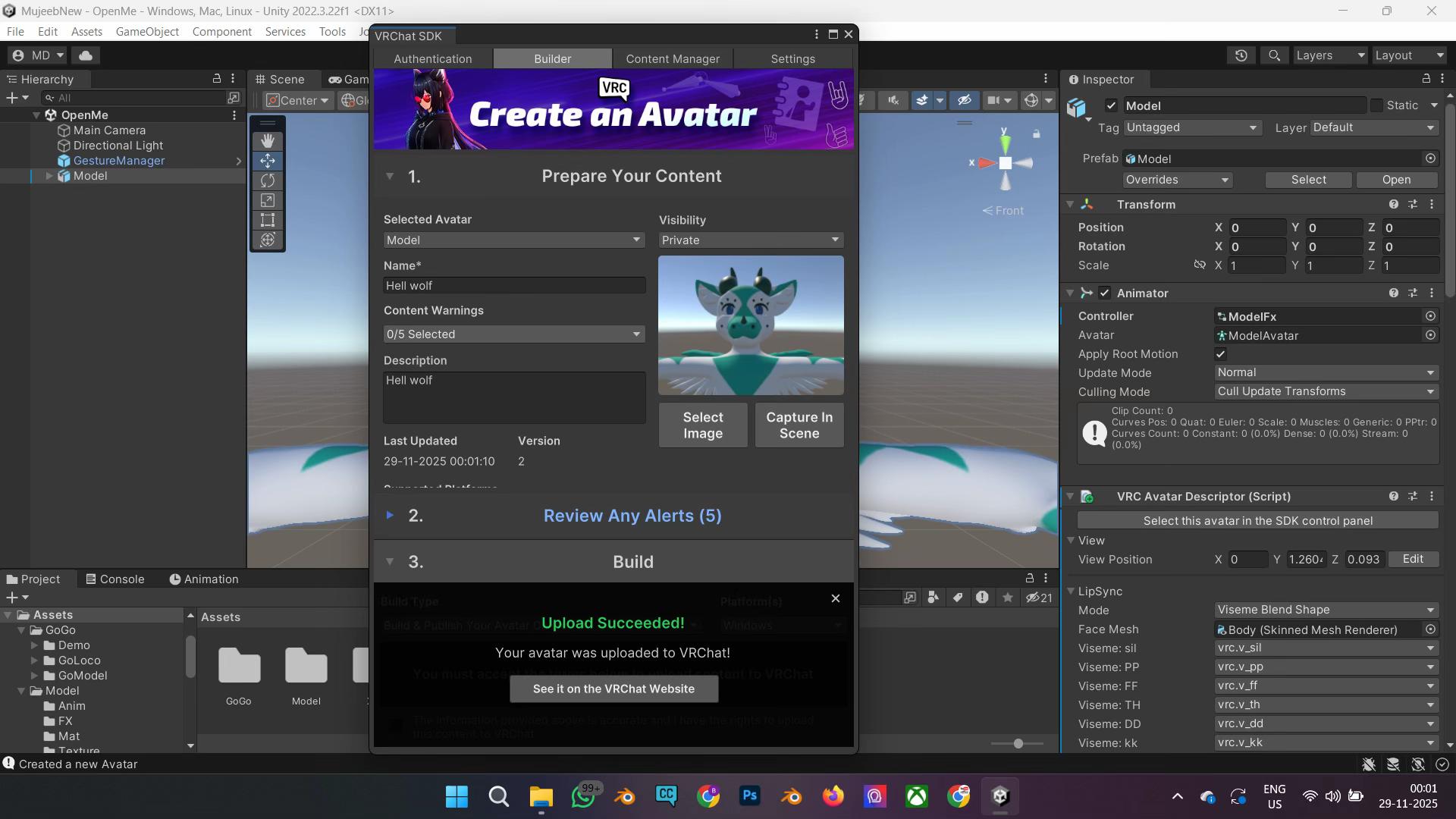Click See it on the VRChat Website
Image resolution: width=1456 pixels, height=819 pixels.
pos(613,689)
